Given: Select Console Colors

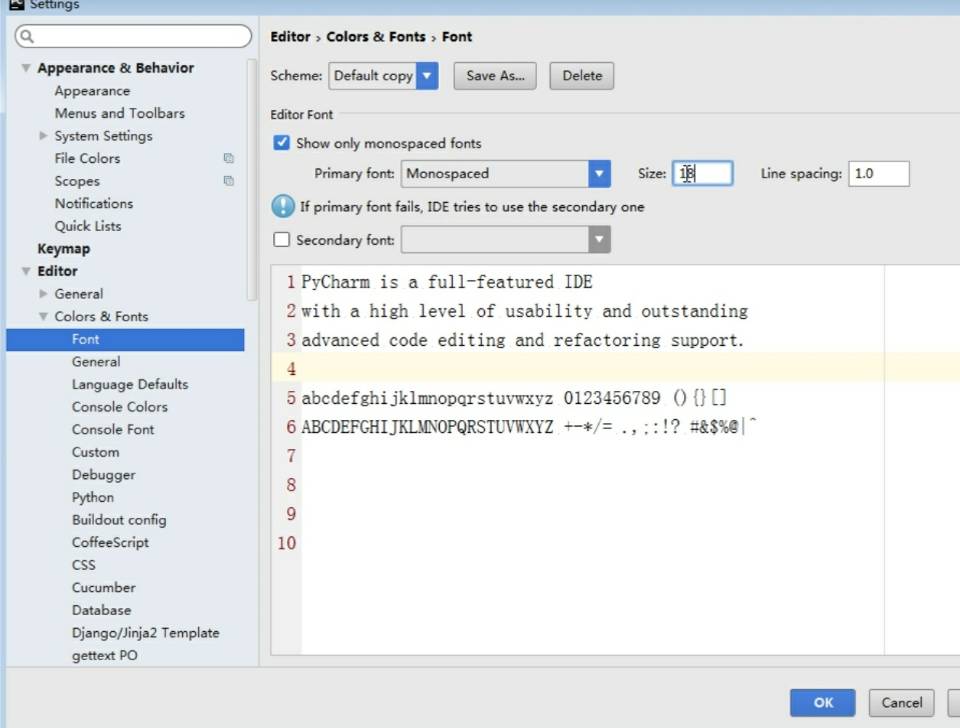Looking at the screenshot, I should [x=119, y=407].
